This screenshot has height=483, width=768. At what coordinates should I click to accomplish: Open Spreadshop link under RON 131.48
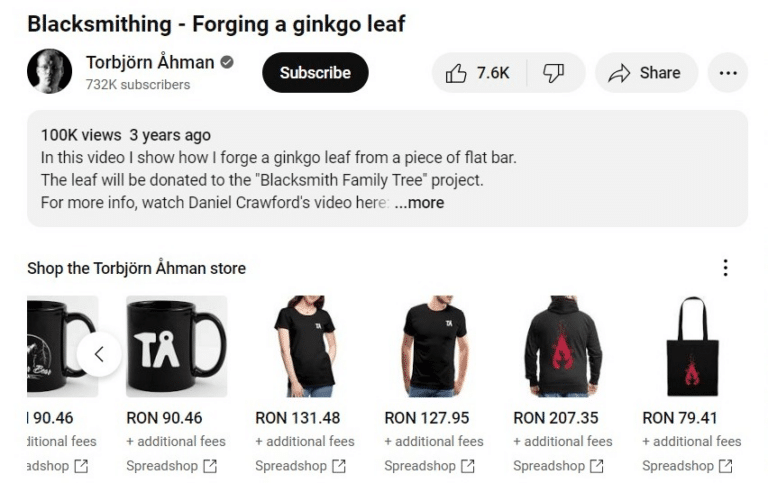pos(291,466)
